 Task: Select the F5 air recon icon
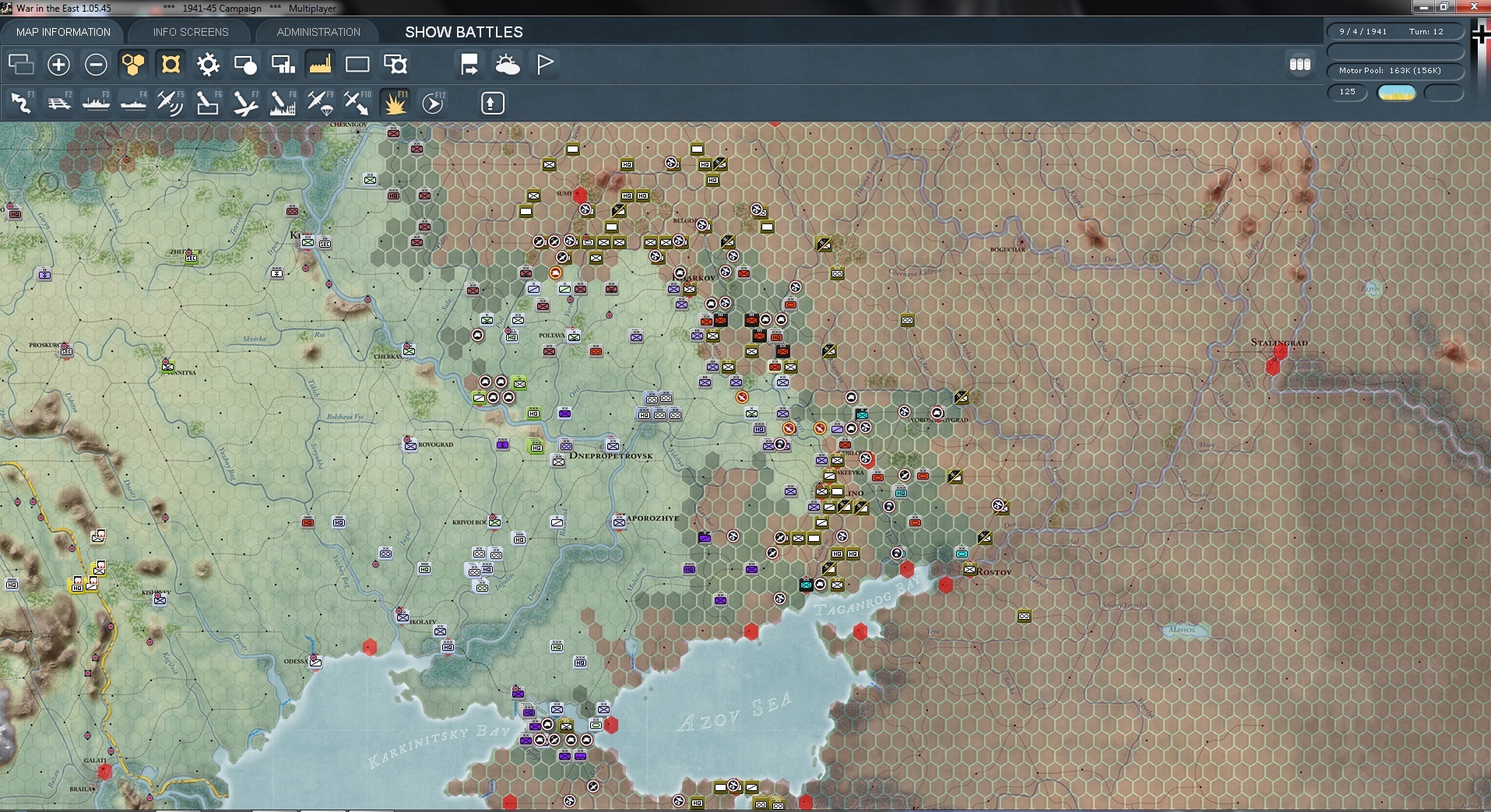coord(171,103)
